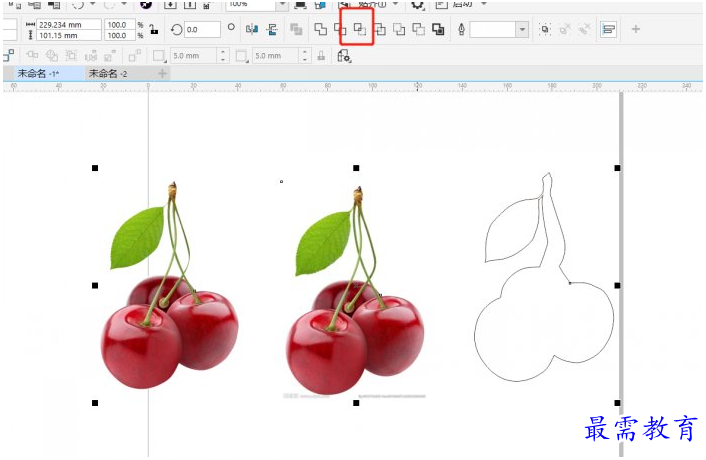Screen dimensions: 706x460
Task: Mirror the selection vertically
Action: (272, 29)
